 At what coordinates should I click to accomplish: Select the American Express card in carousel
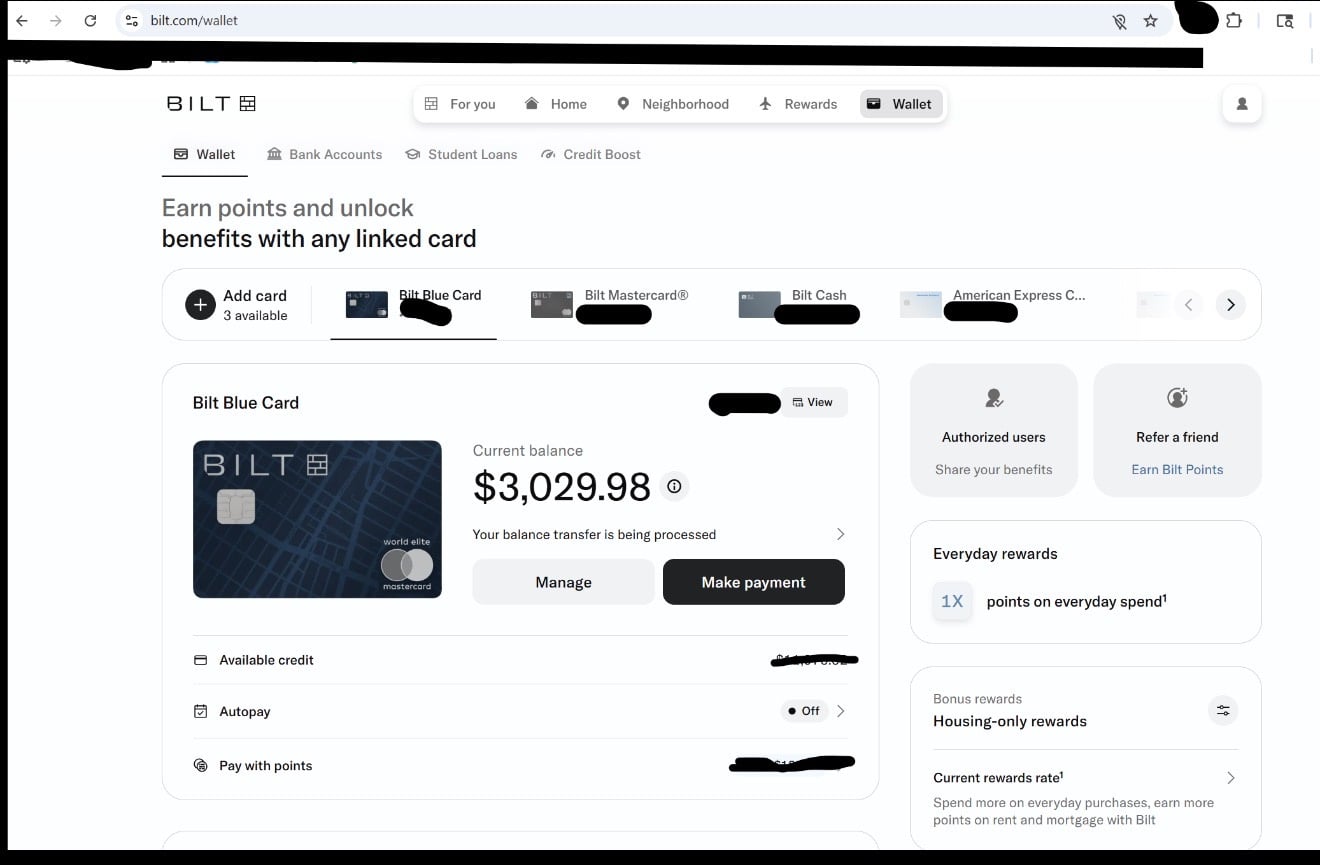pos(992,304)
